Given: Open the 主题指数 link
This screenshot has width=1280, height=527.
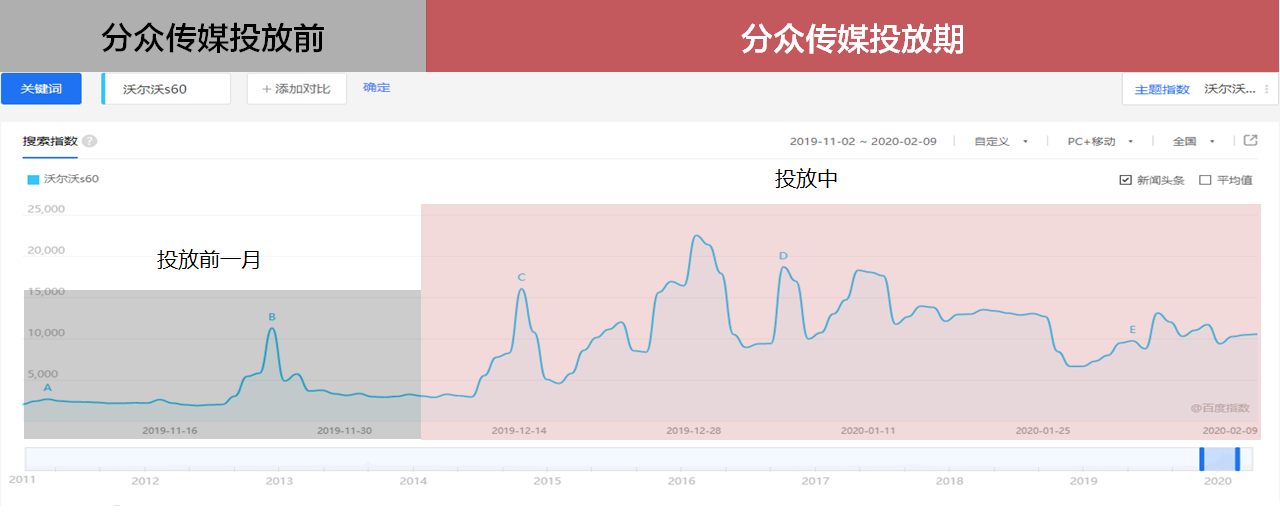Looking at the screenshot, I should pyautogui.click(x=1162, y=89).
